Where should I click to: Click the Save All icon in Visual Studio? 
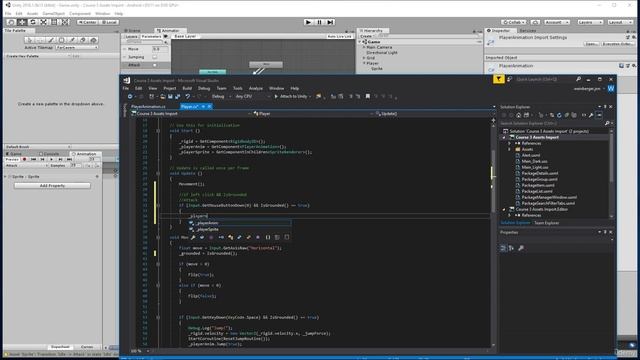pyautogui.click(x=178, y=96)
